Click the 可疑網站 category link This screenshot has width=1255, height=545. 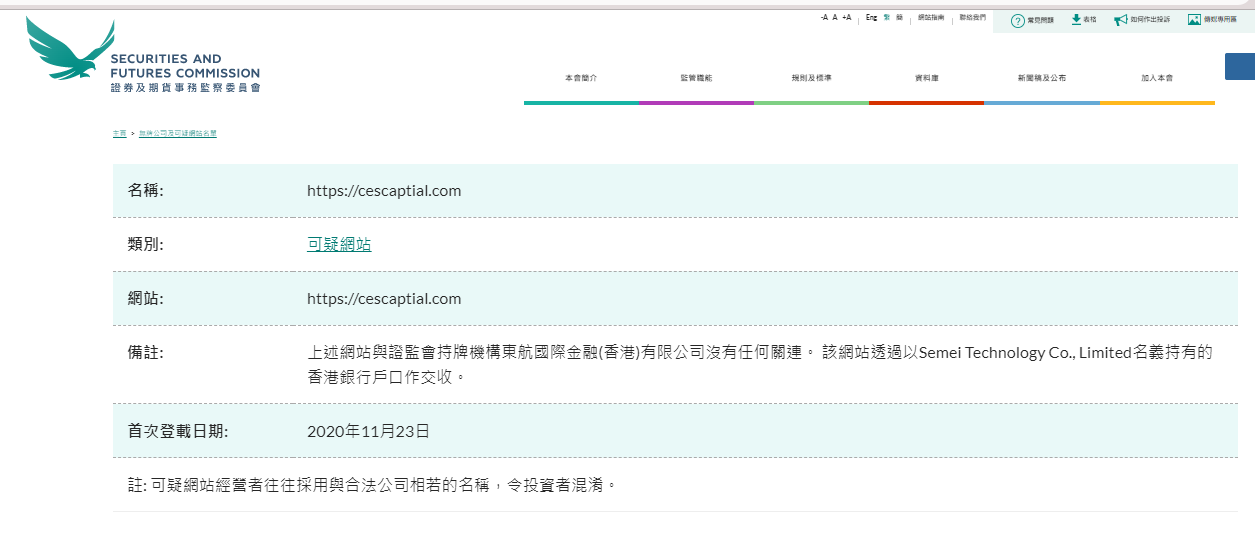[x=339, y=244]
